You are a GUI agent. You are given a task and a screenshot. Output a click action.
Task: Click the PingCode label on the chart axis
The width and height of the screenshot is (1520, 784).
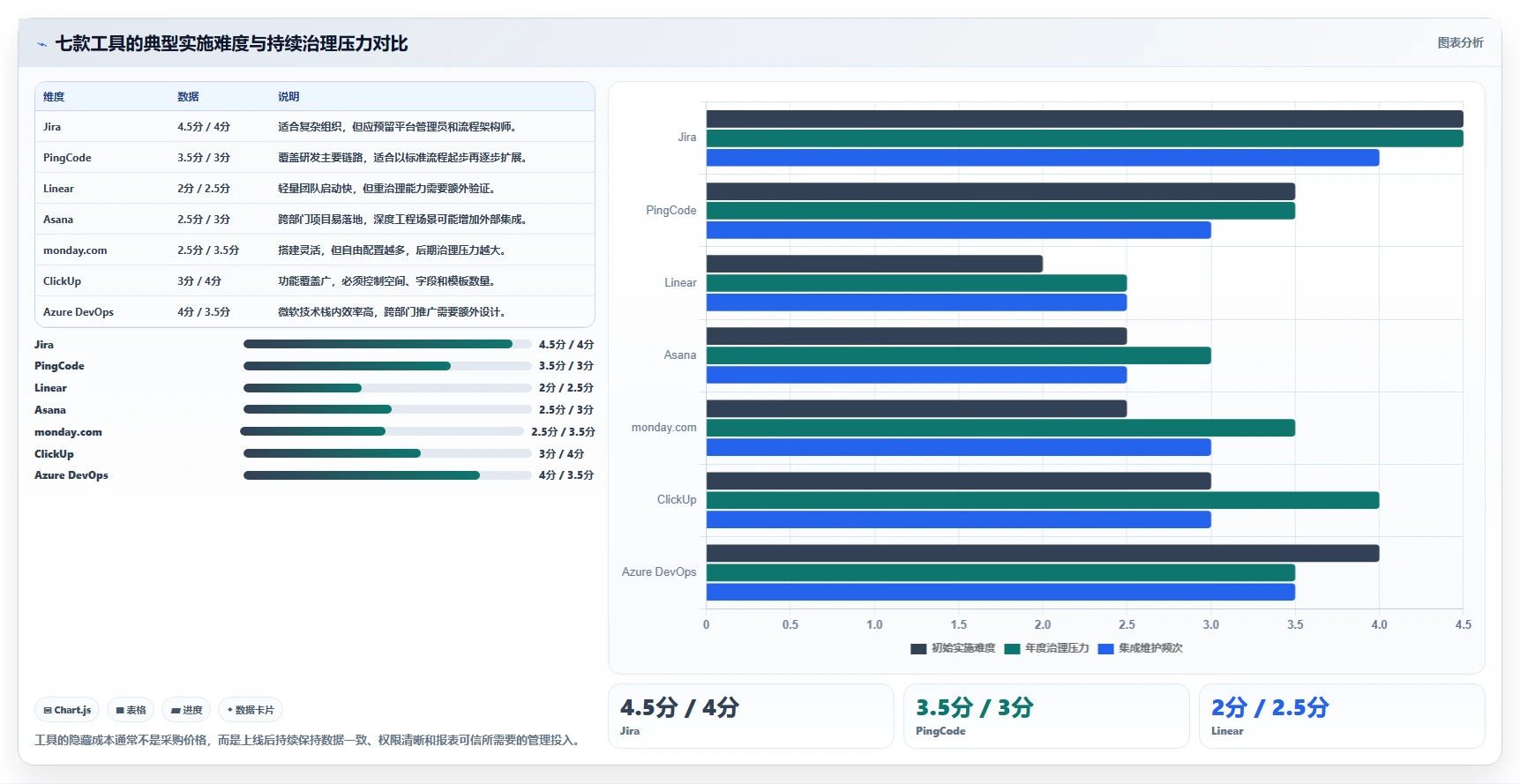click(670, 211)
